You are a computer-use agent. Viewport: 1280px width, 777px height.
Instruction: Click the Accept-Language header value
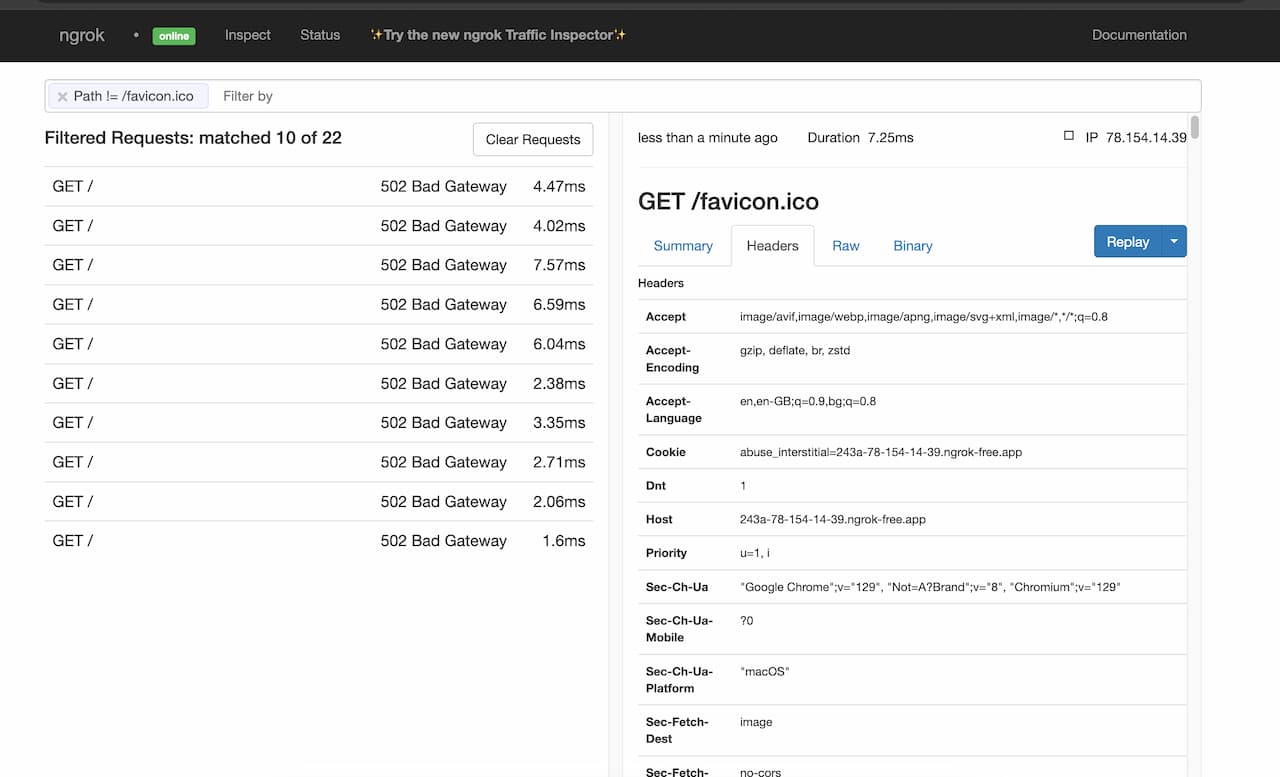click(808, 401)
